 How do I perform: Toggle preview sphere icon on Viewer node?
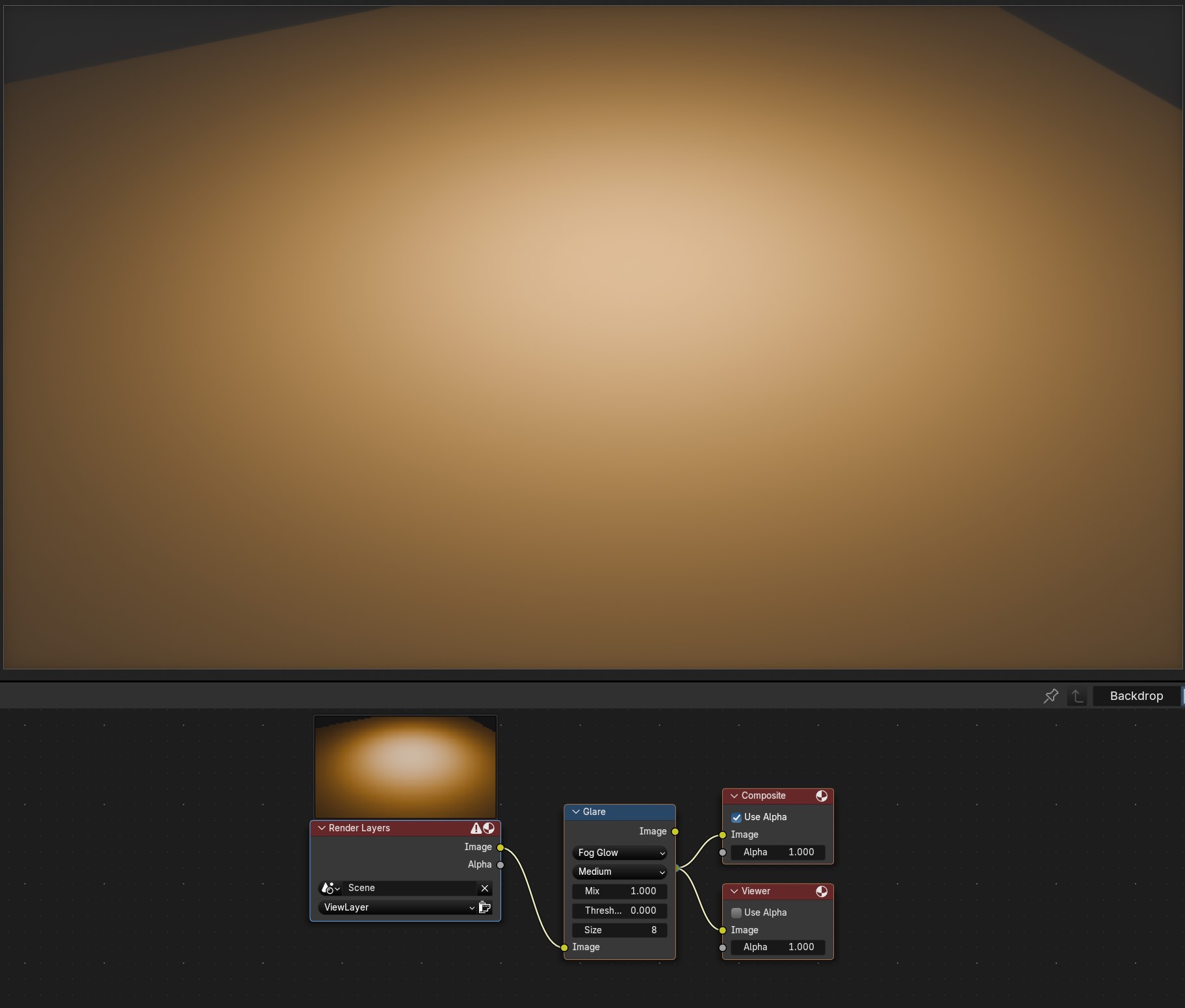coord(822,892)
